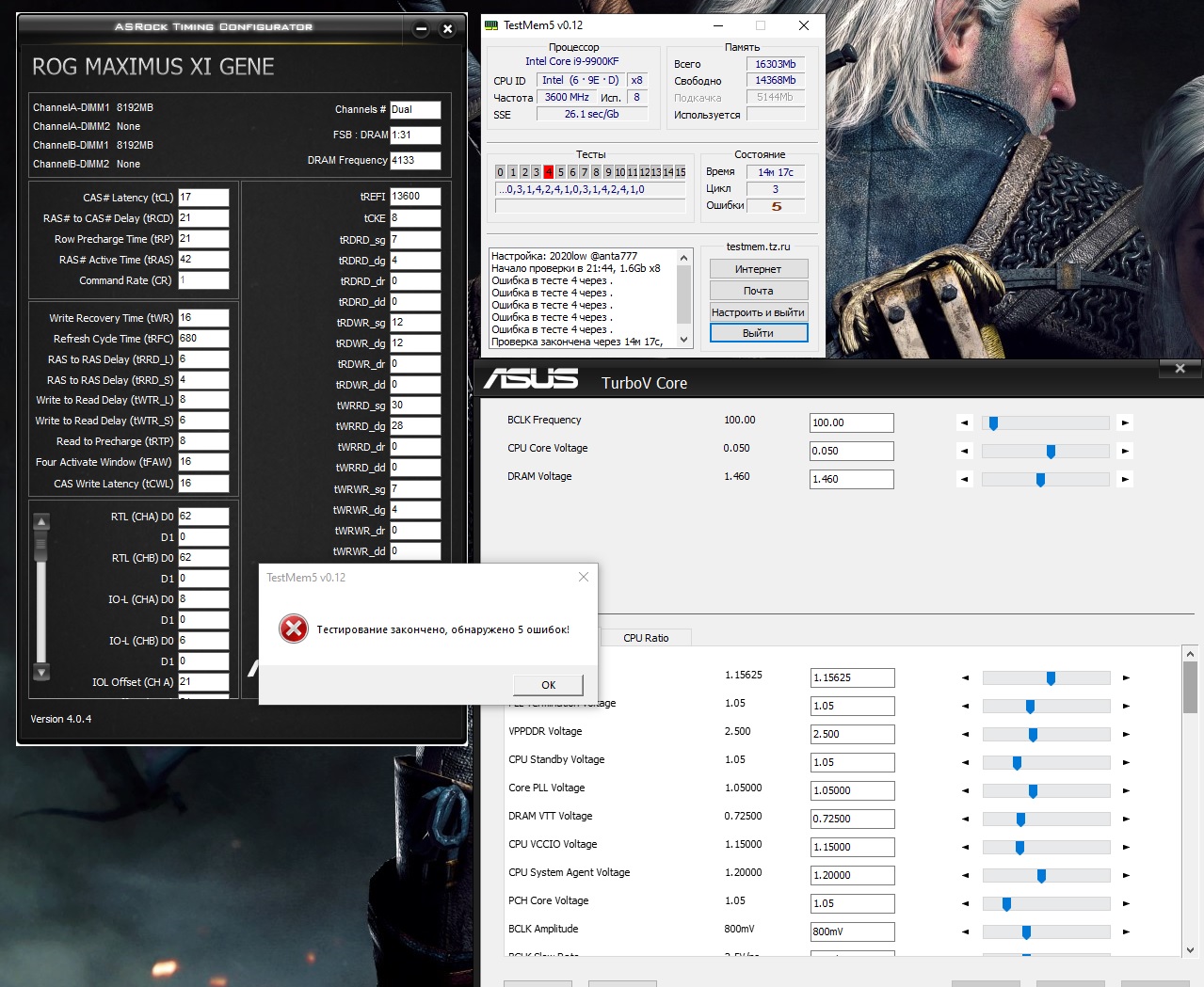Screen dimensions: 1204x987
Task: Click OK in the TestMem5 error dialog
Action: pos(549,685)
